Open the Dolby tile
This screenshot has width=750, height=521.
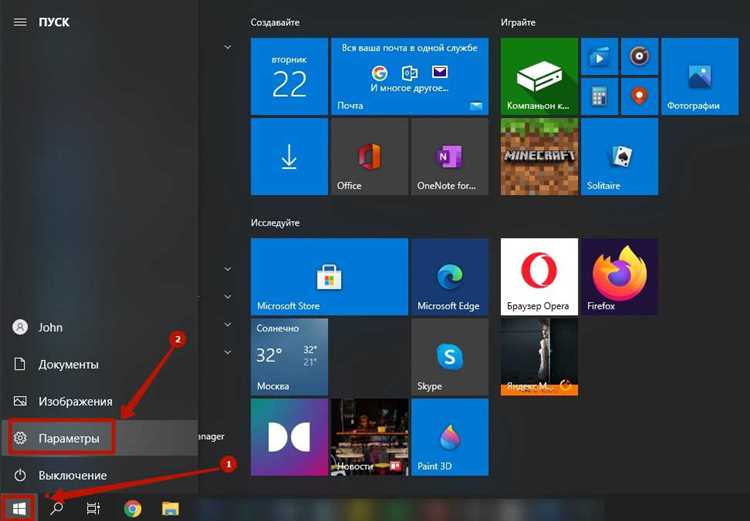pyautogui.click(x=289, y=437)
